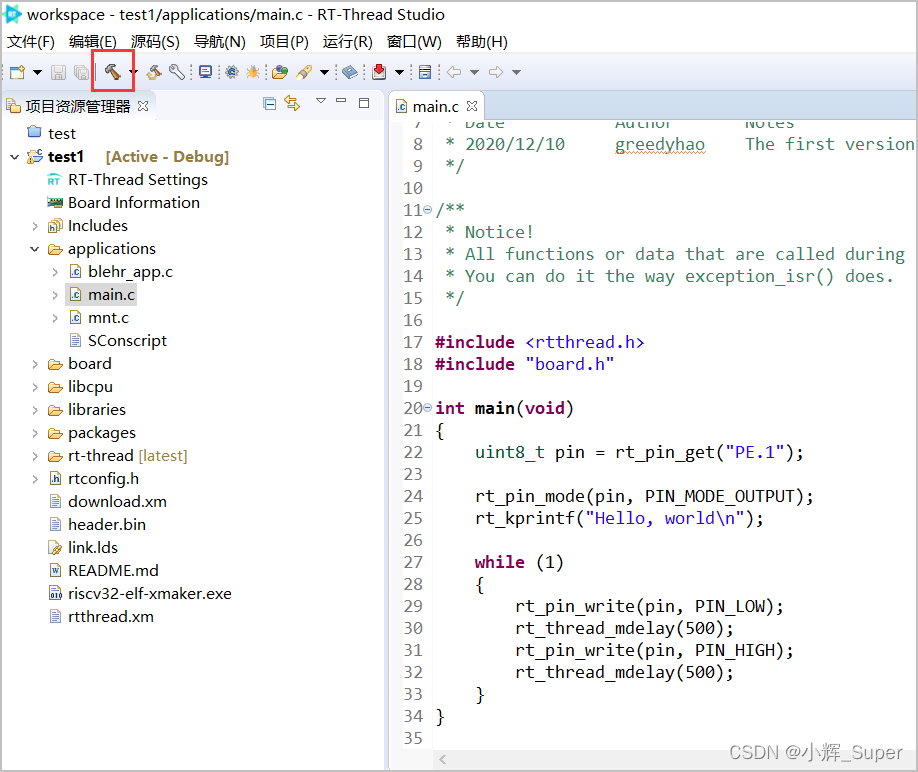The image size is (918, 772).
Task: Open the project explorer view menu triangle
Action: pyautogui.click(x=321, y=101)
